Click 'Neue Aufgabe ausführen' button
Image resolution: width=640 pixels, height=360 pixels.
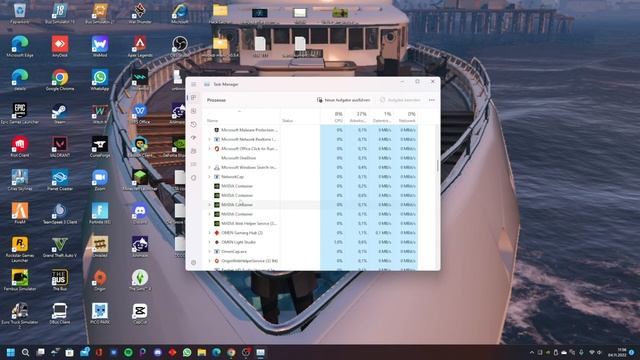pyautogui.click(x=344, y=100)
